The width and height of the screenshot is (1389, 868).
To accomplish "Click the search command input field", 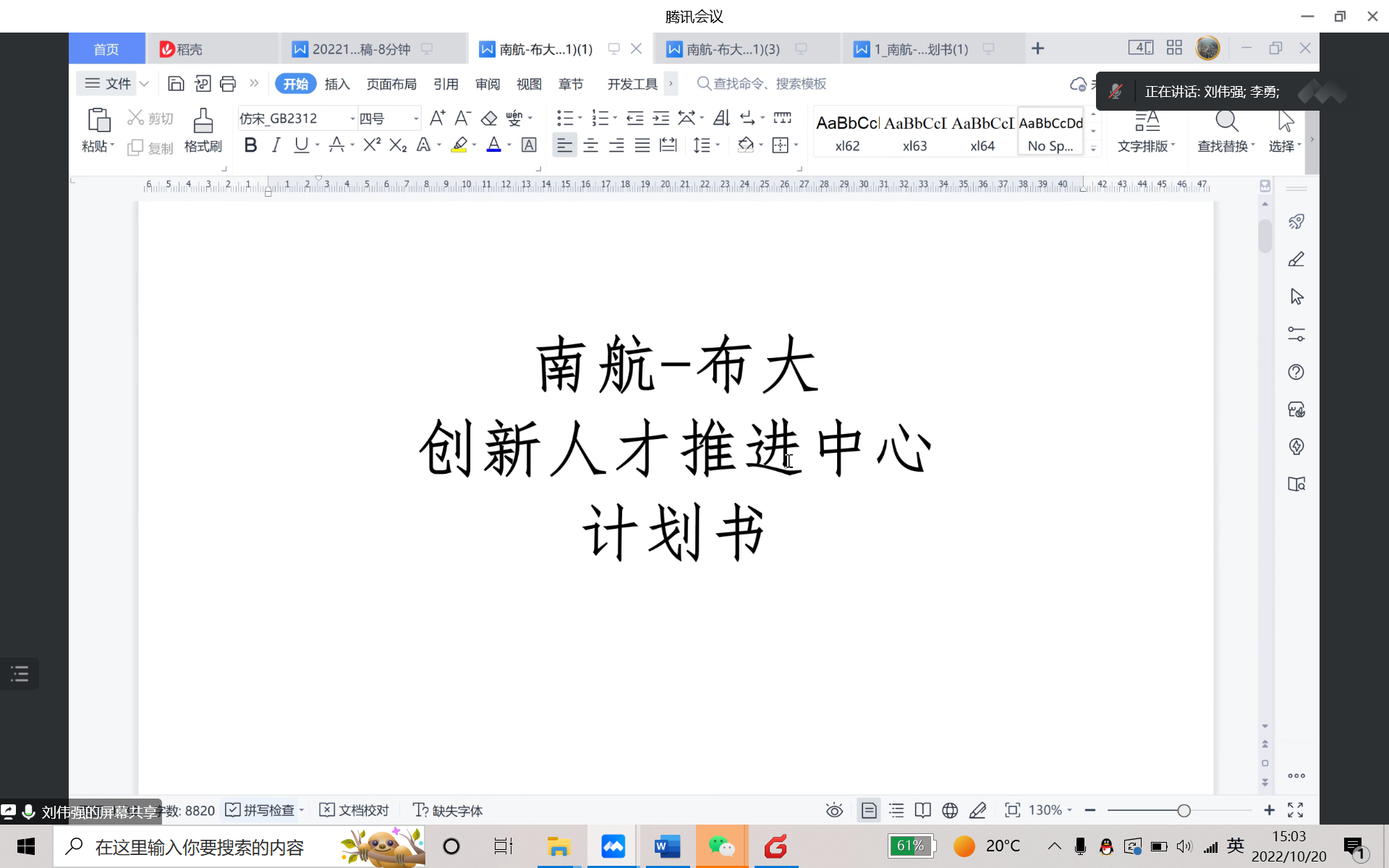I will click(x=769, y=84).
